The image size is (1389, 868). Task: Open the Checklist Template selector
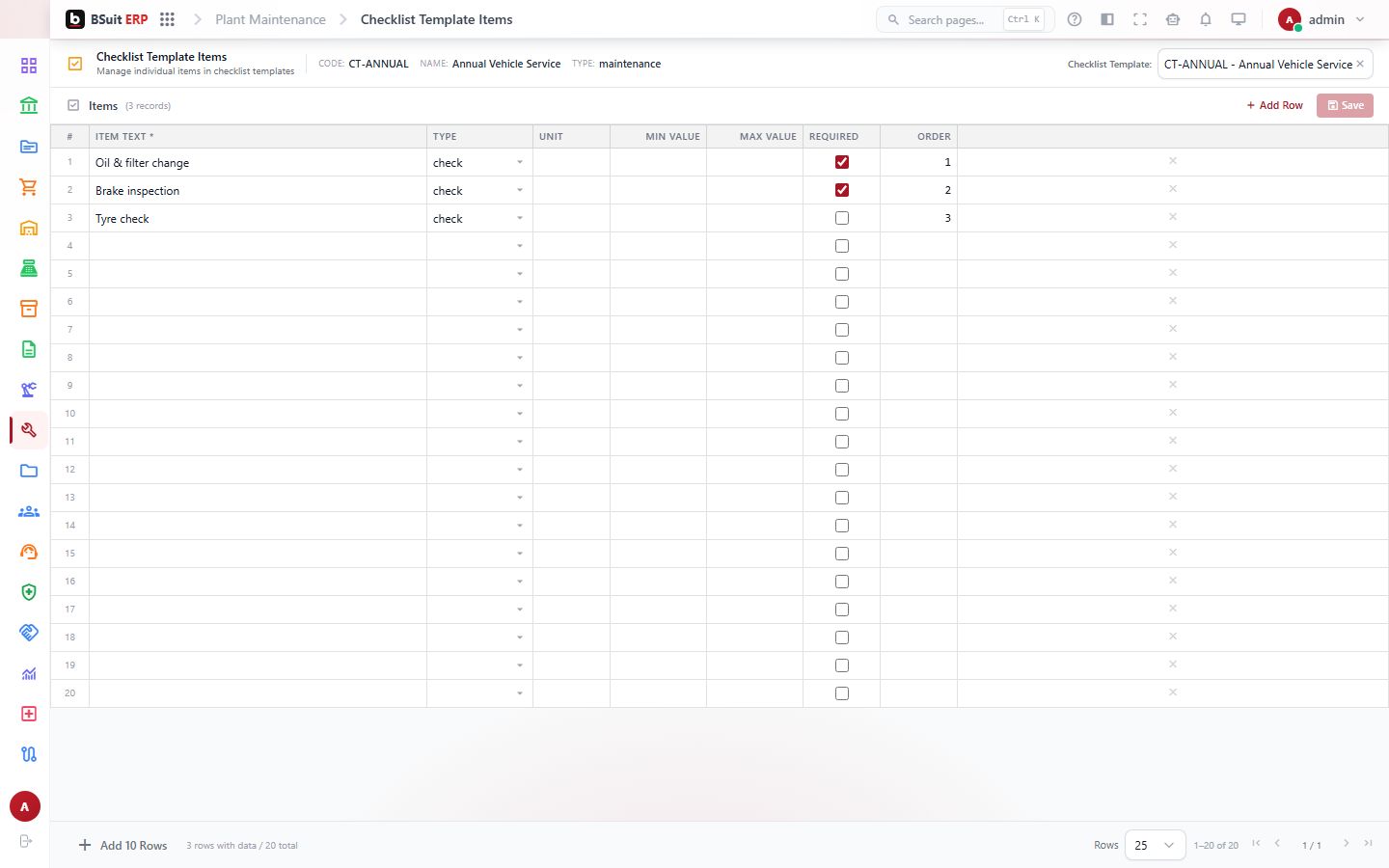[x=1265, y=64]
